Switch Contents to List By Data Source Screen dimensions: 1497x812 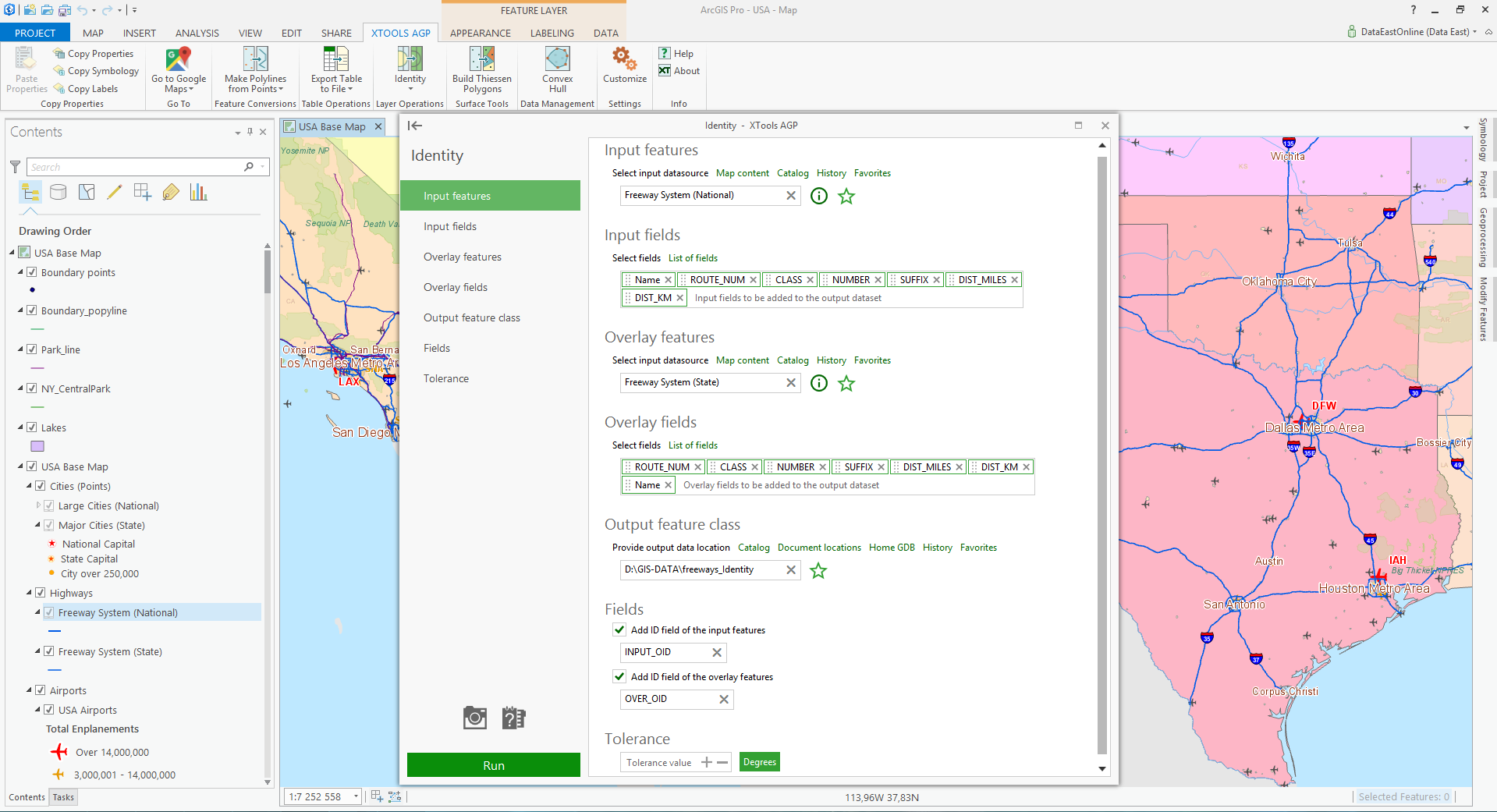(59, 192)
